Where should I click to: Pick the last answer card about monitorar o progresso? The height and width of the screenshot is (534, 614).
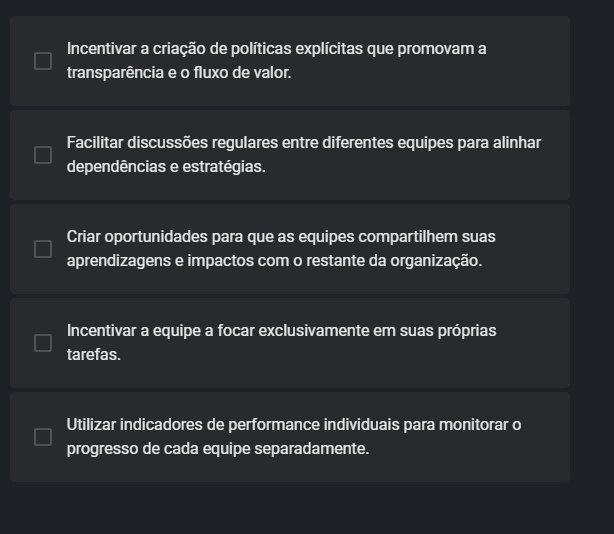point(290,437)
